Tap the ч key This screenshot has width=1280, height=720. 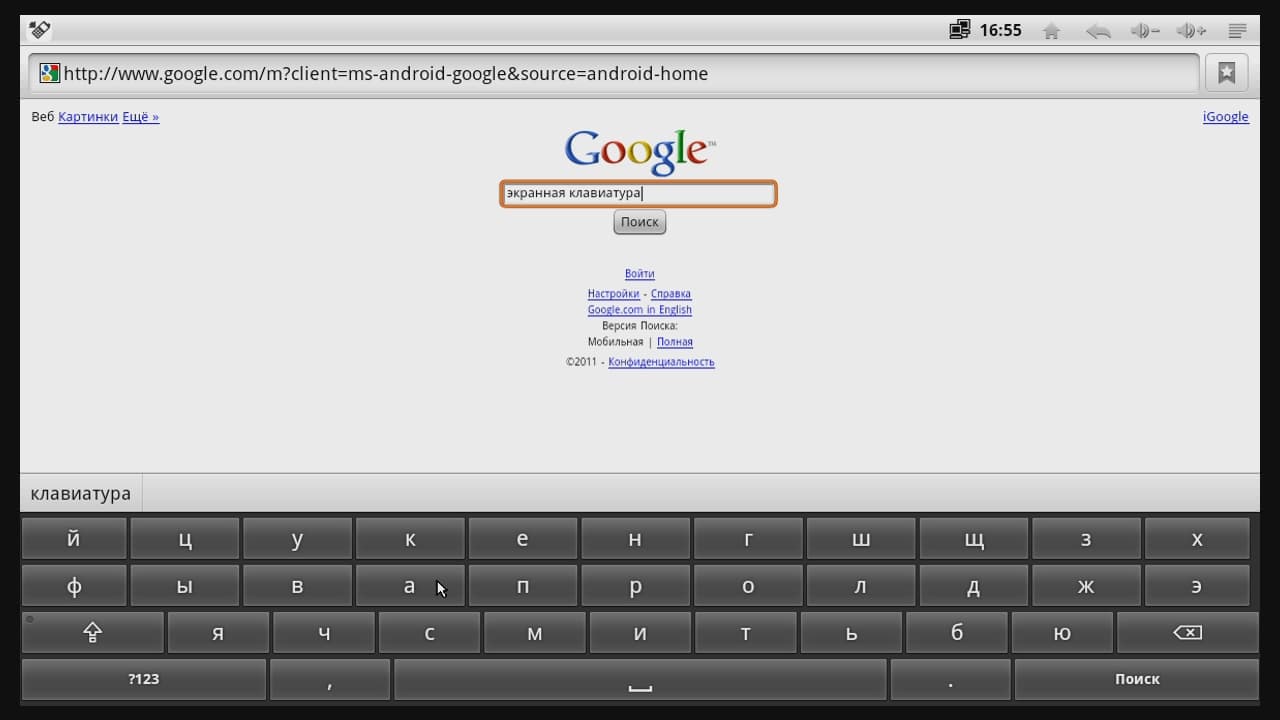(324, 633)
